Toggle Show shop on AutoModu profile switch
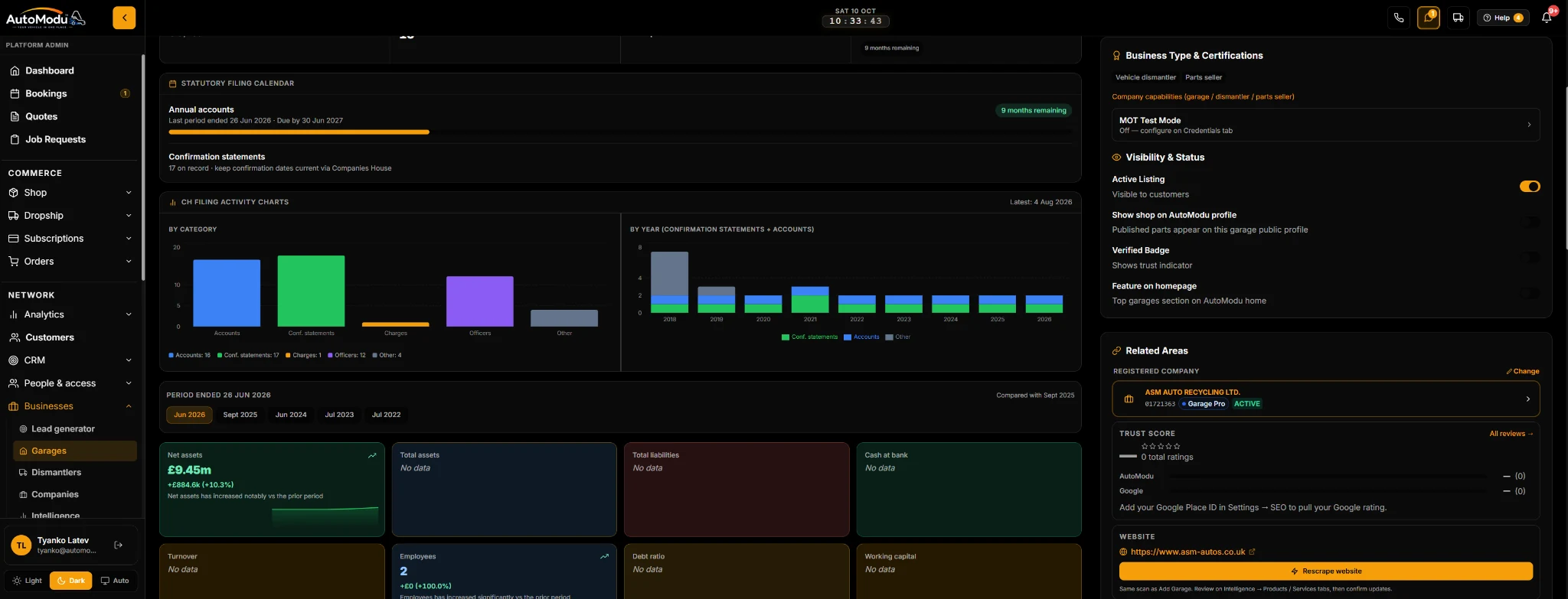This screenshot has width=1568, height=599. [x=1530, y=222]
